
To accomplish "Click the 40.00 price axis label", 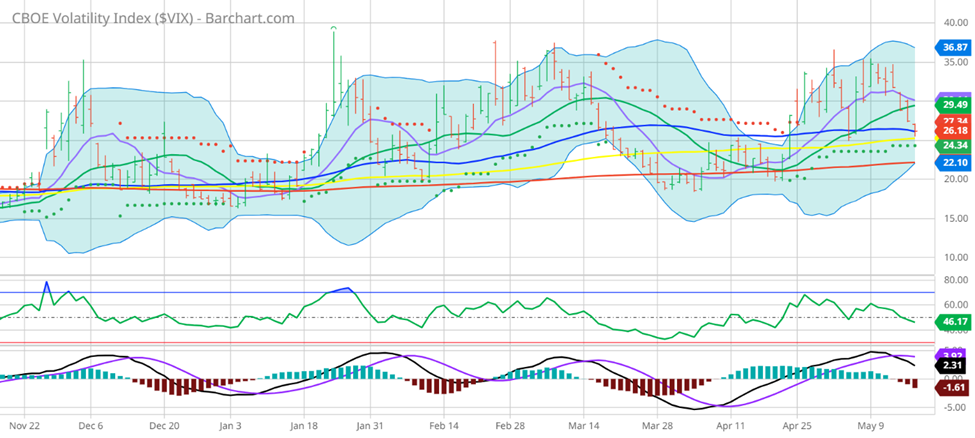I will 954,22.
